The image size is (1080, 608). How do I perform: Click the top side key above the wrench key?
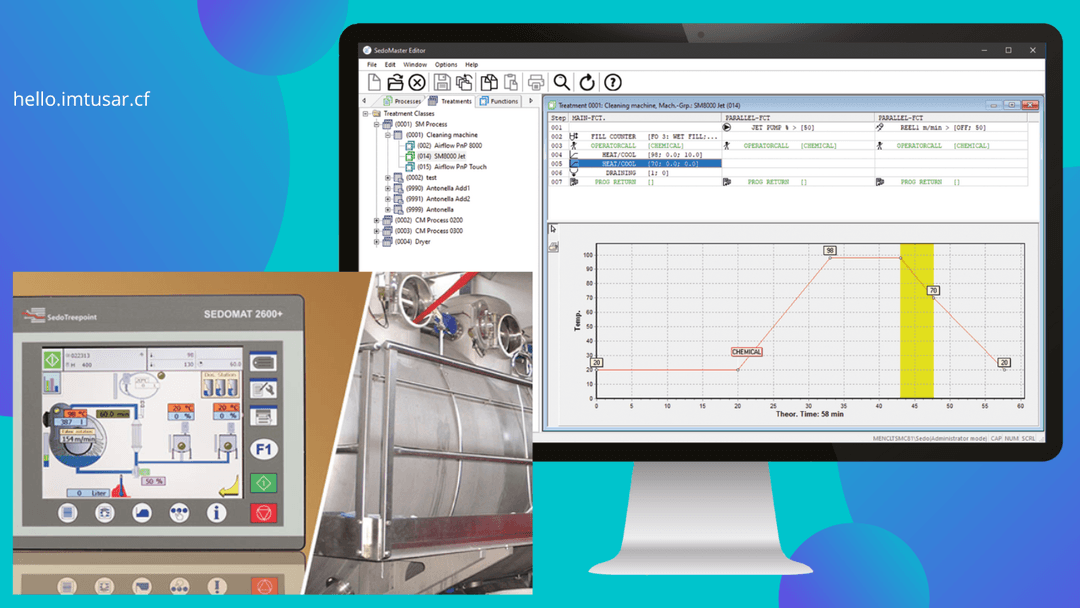pyautogui.click(x=263, y=362)
